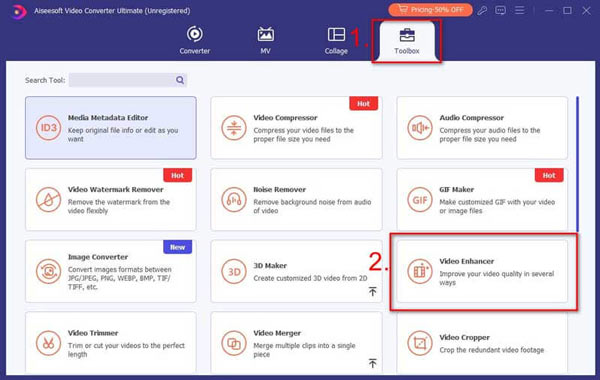The width and height of the screenshot is (600, 380).
Task: Launch the Noise Remover headphones icon
Action: [234, 199]
